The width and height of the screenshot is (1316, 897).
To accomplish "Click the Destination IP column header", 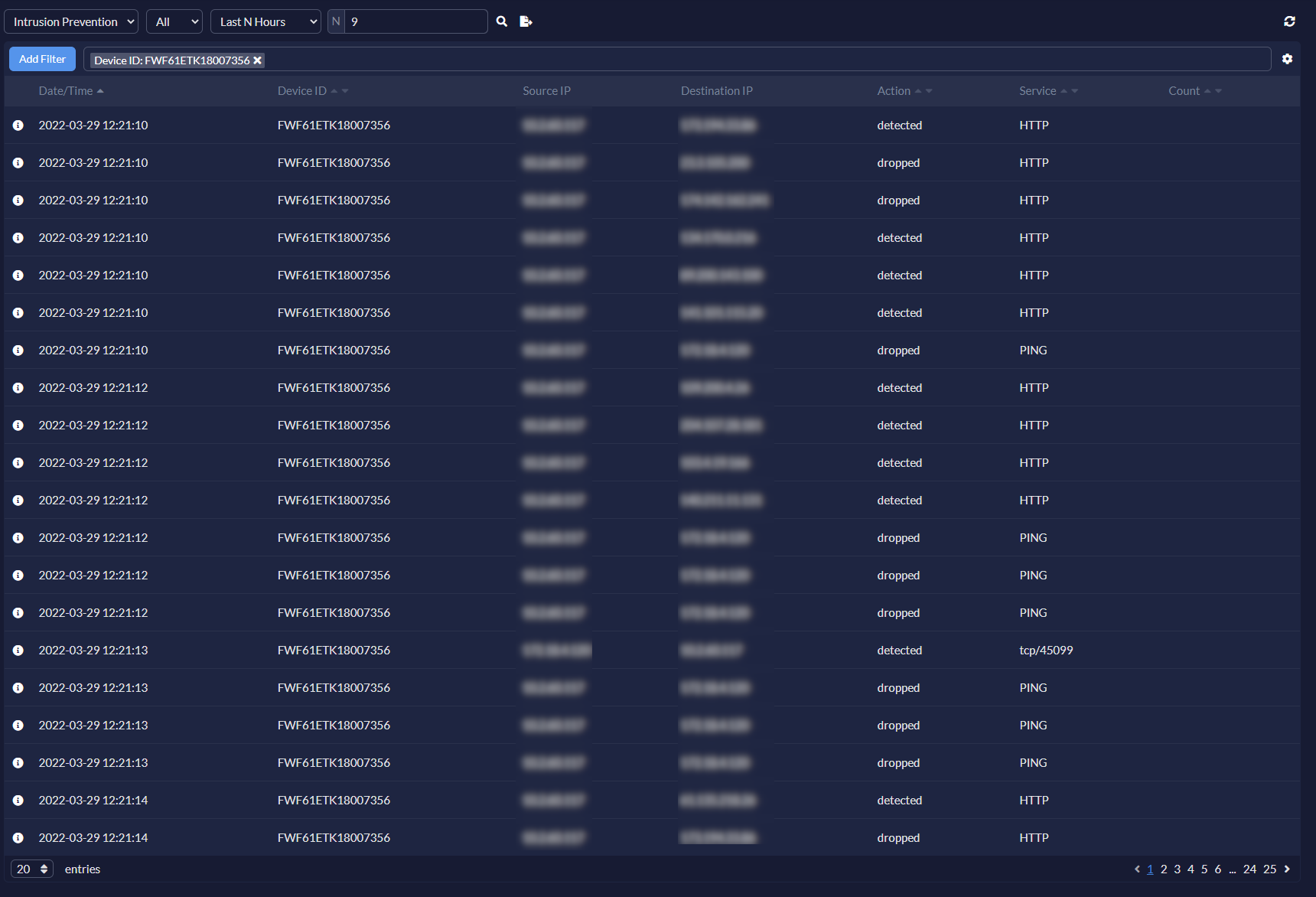I will point(717,91).
